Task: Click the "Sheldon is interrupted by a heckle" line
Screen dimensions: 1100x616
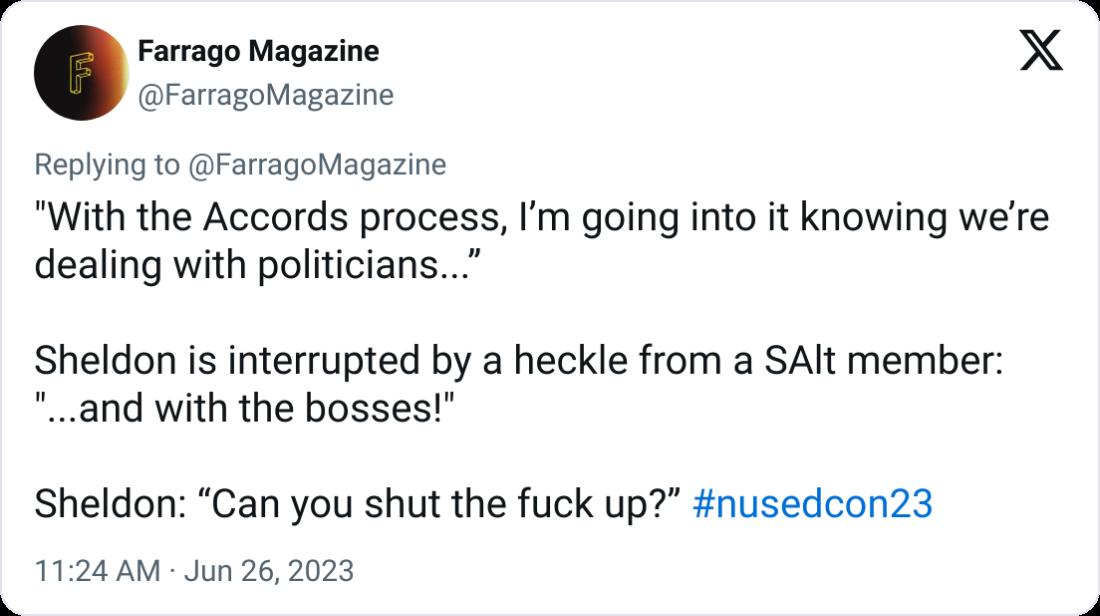Action: pyautogui.click(x=518, y=361)
